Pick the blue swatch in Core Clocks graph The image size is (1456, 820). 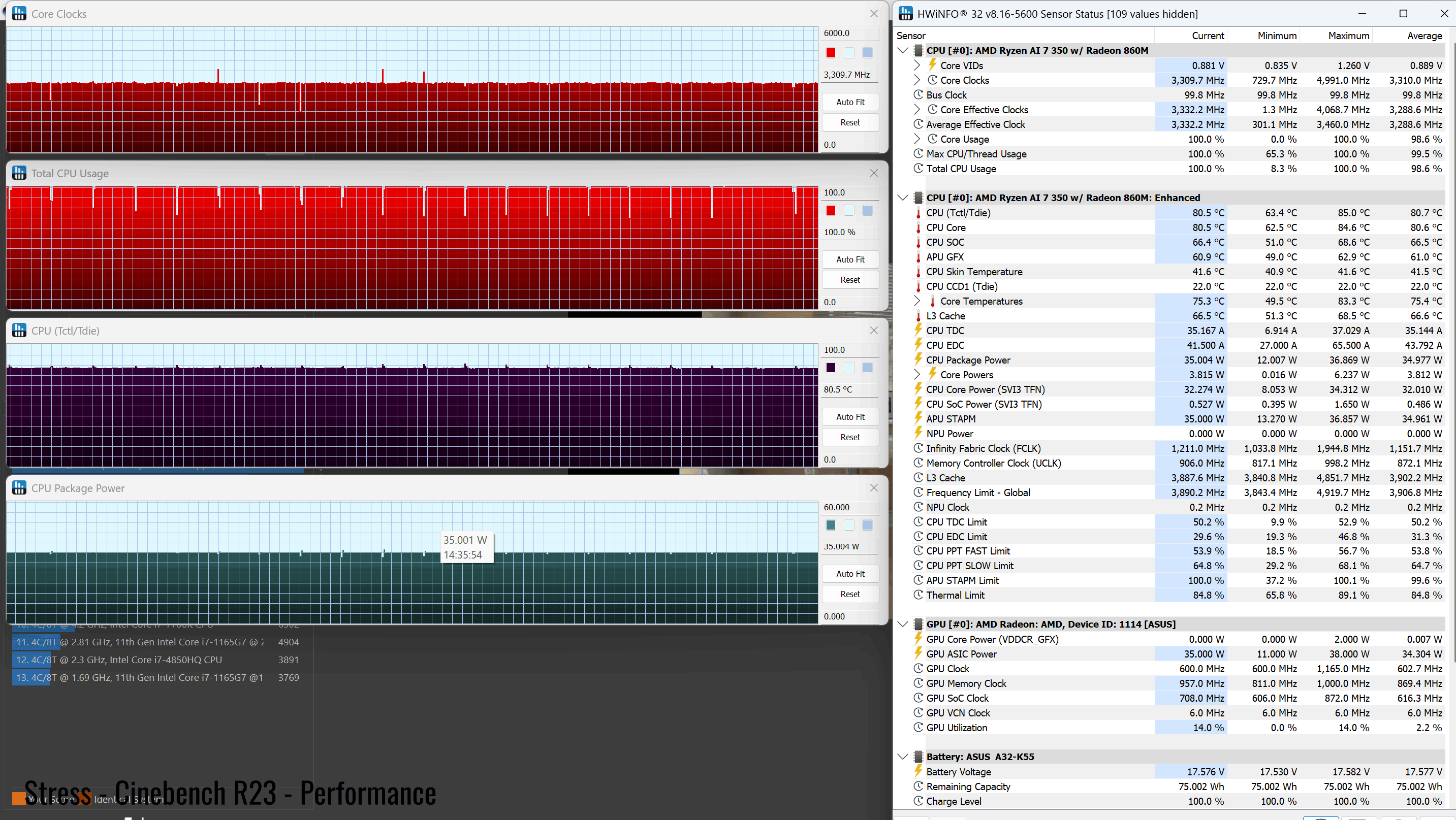tap(867, 53)
